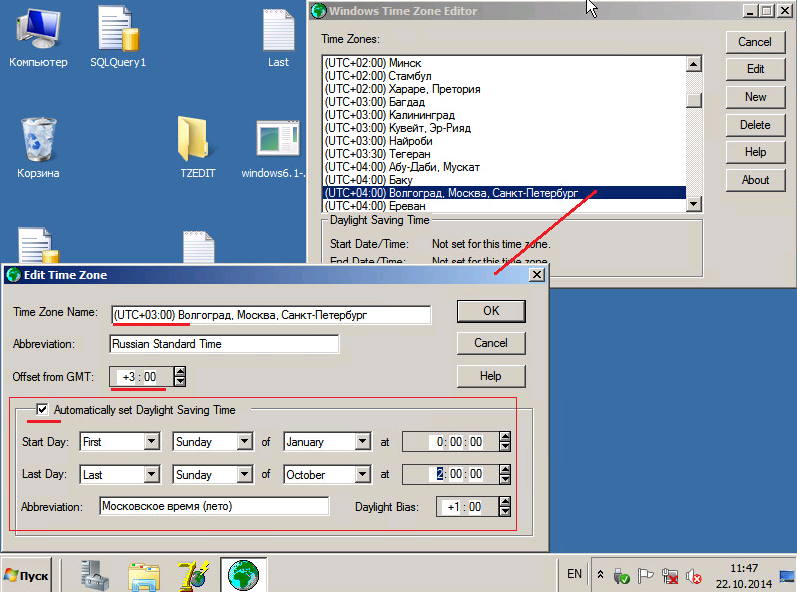Select the TZEDIT folder icon
Image resolution: width=797 pixels, height=592 pixels.
pos(197,148)
